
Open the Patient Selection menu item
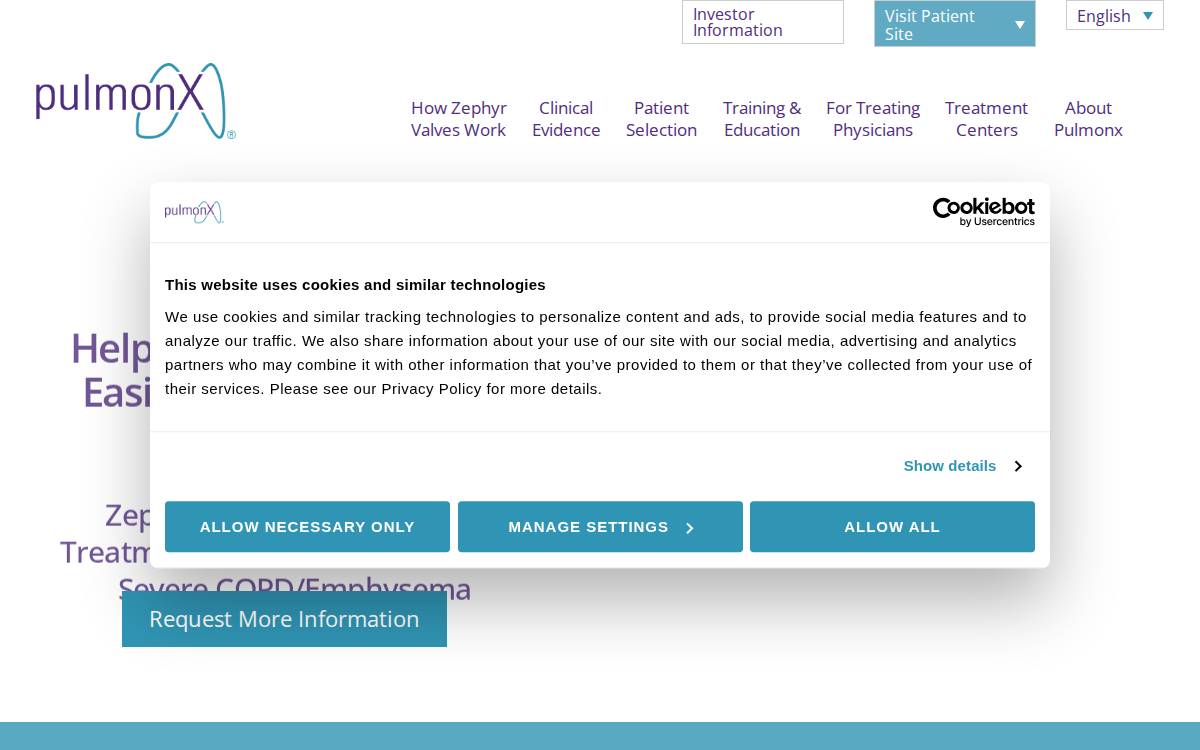[661, 119]
